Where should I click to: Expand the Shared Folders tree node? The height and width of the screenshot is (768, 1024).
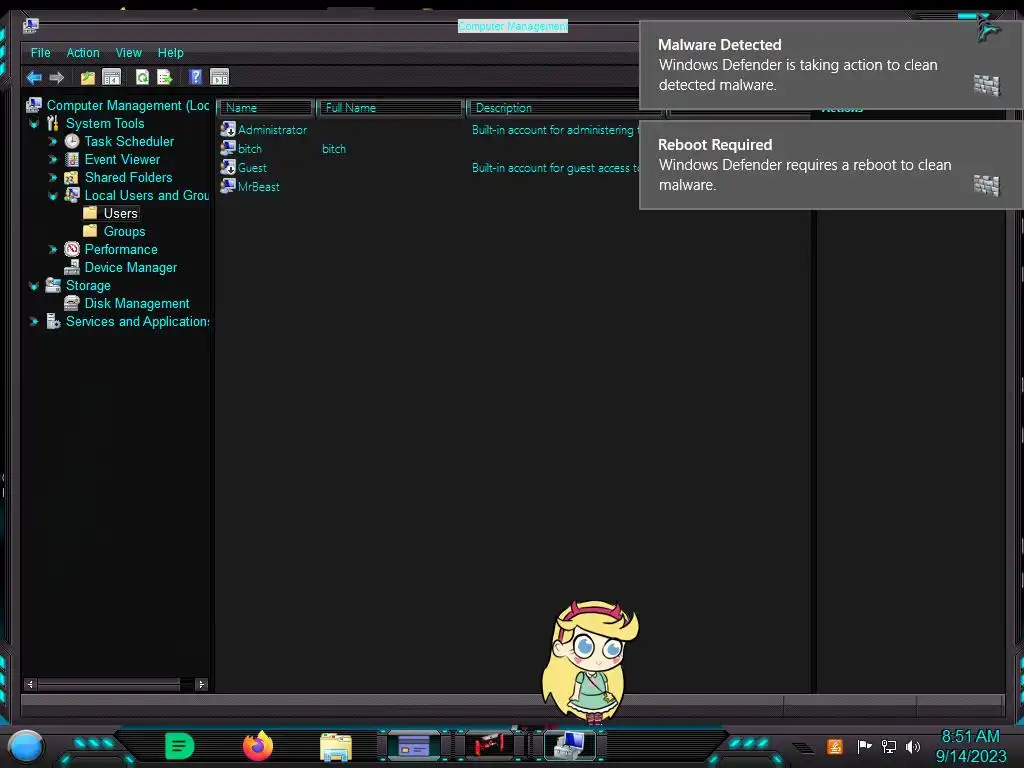point(53,178)
